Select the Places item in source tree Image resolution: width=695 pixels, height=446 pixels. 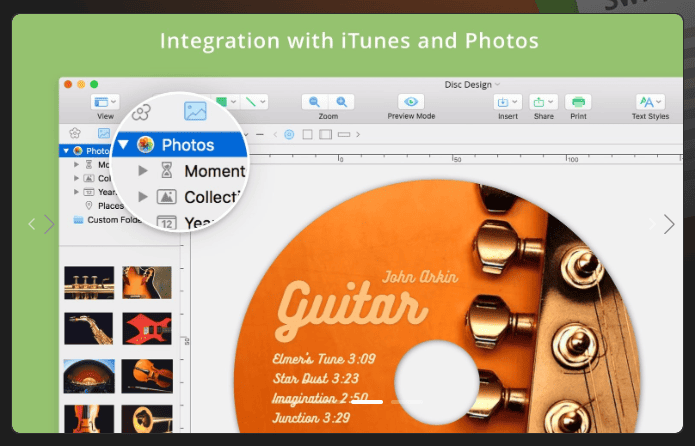(110, 206)
